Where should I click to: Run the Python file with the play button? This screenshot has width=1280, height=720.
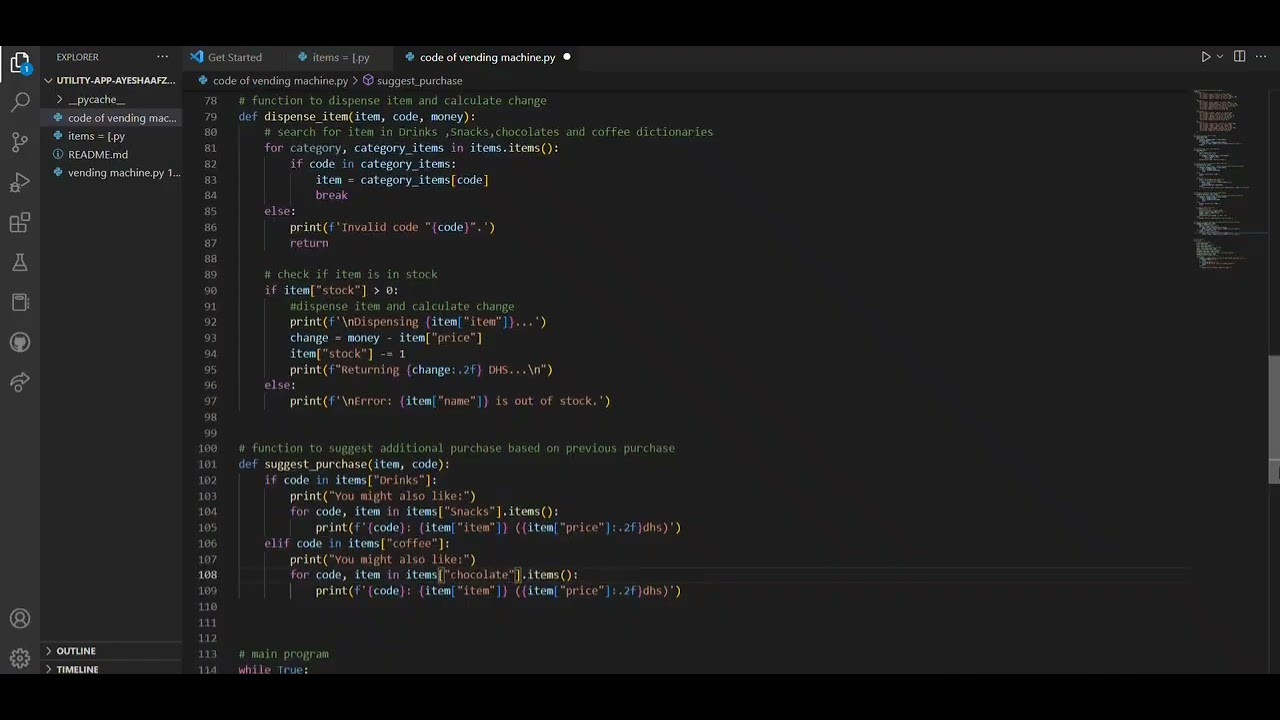1205,57
